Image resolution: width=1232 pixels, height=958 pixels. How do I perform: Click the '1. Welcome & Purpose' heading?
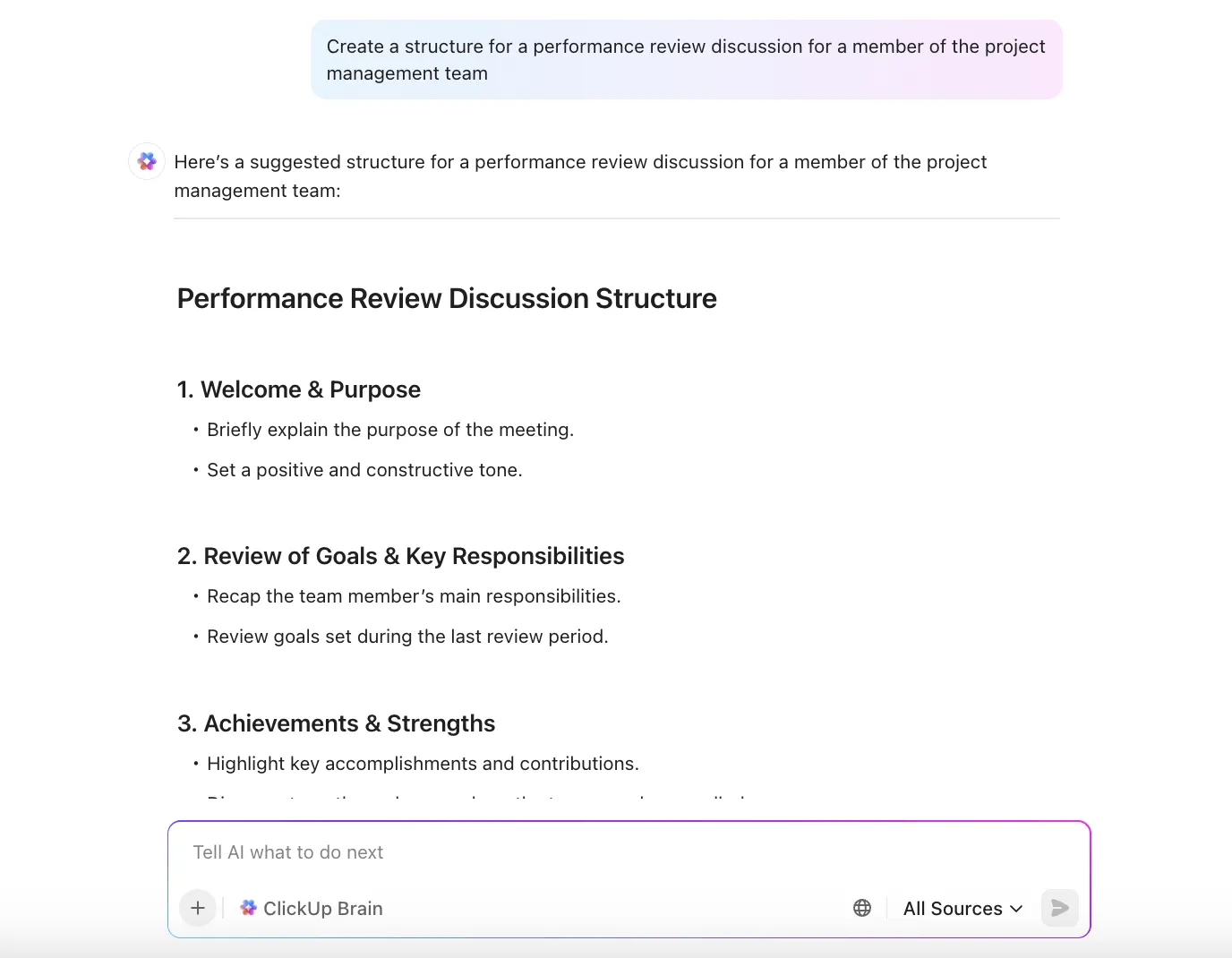pos(299,389)
